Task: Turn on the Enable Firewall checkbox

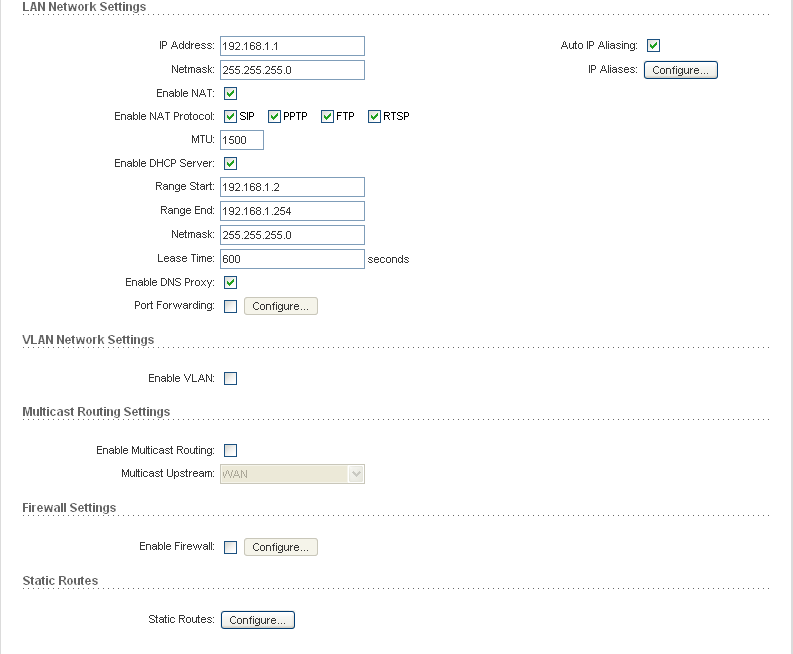Action: 230,547
